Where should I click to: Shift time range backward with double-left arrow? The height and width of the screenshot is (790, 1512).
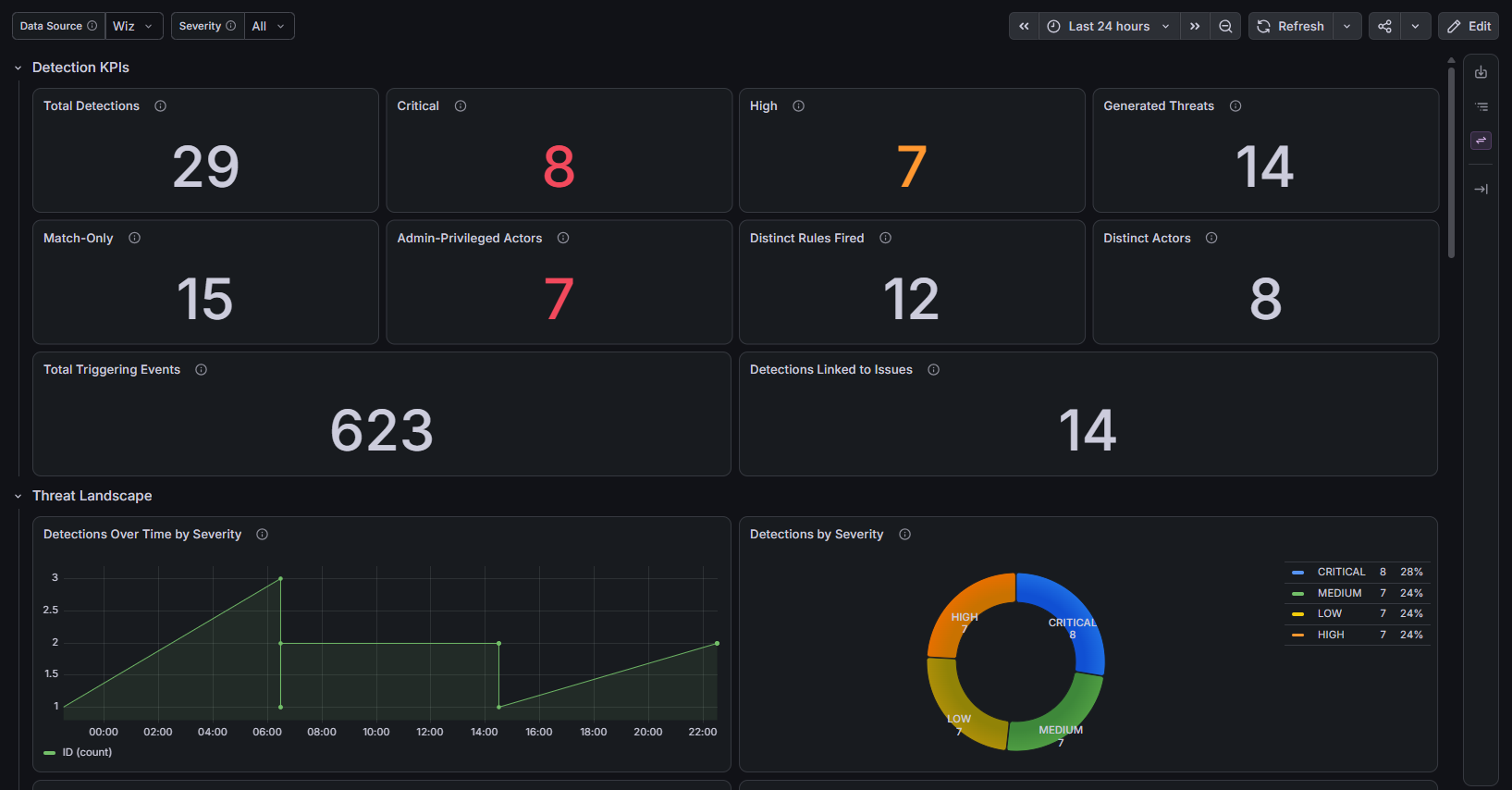tap(1024, 26)
